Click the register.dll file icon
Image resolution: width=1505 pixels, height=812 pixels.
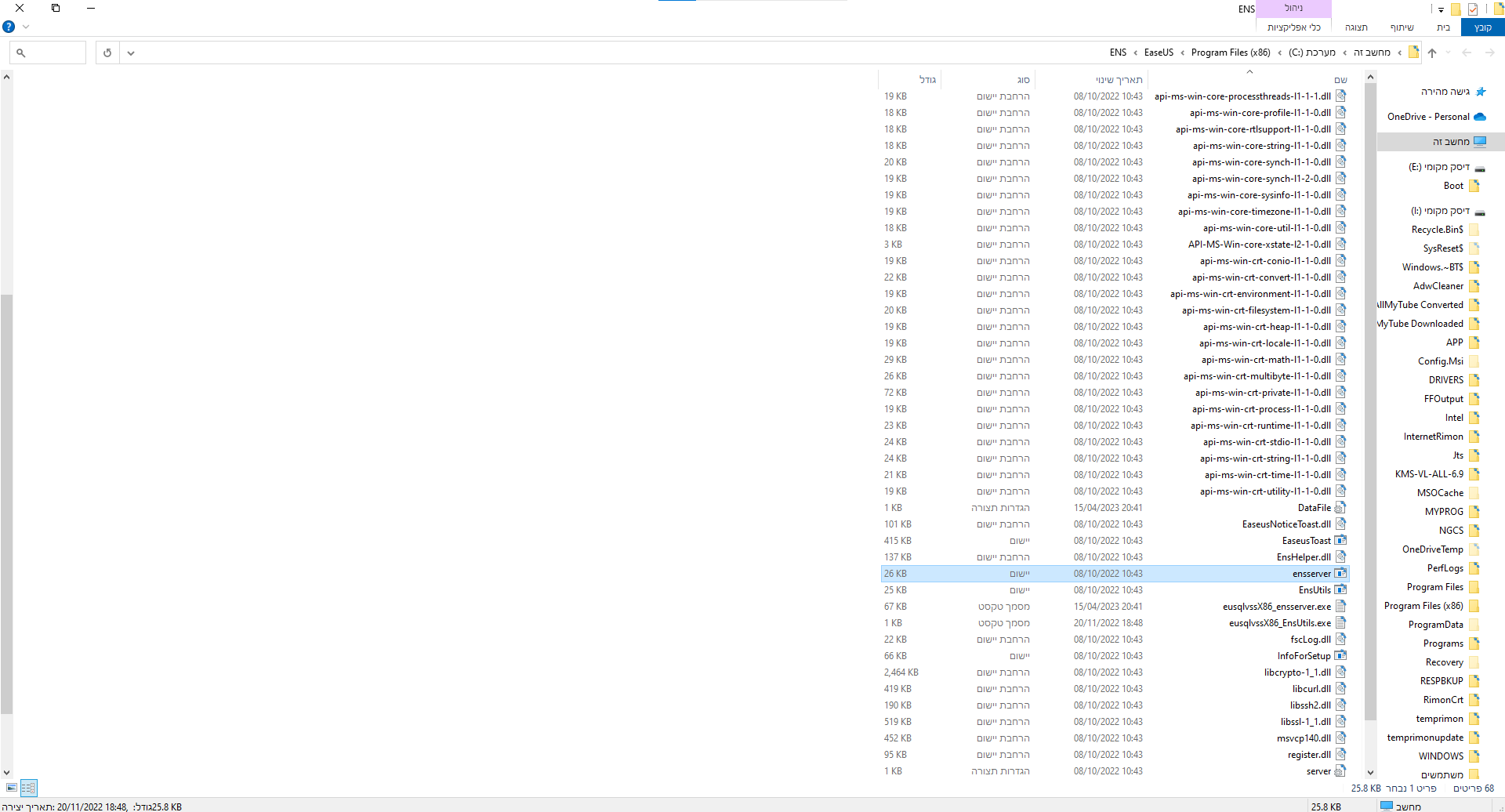(1340, 755)
